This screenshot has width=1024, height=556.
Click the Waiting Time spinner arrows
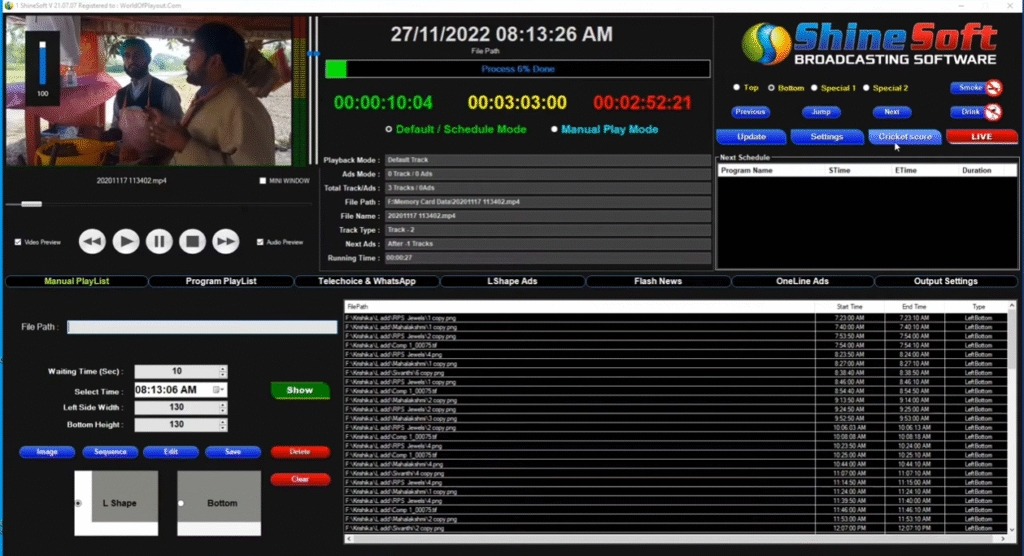pos(222,372)
